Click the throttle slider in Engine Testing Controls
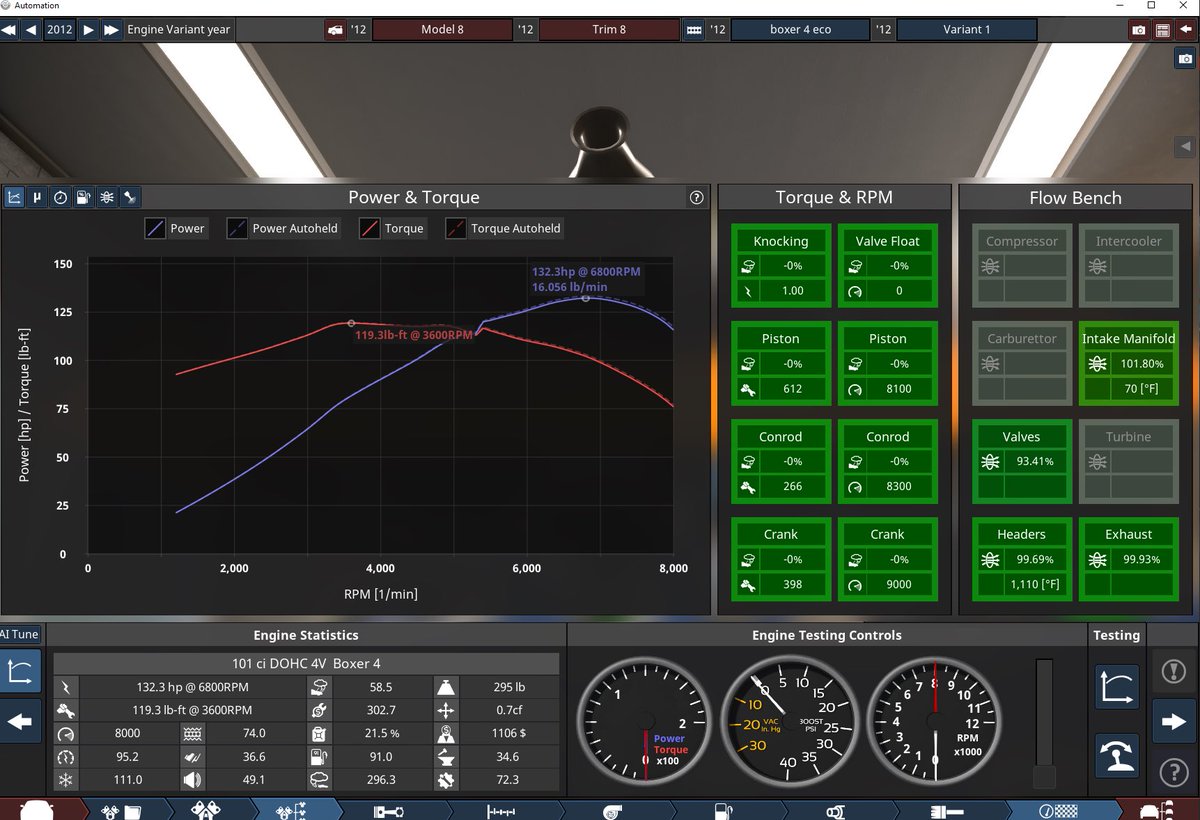The height and width of the screenshot is (820, 1200). tap(1044, 722)
